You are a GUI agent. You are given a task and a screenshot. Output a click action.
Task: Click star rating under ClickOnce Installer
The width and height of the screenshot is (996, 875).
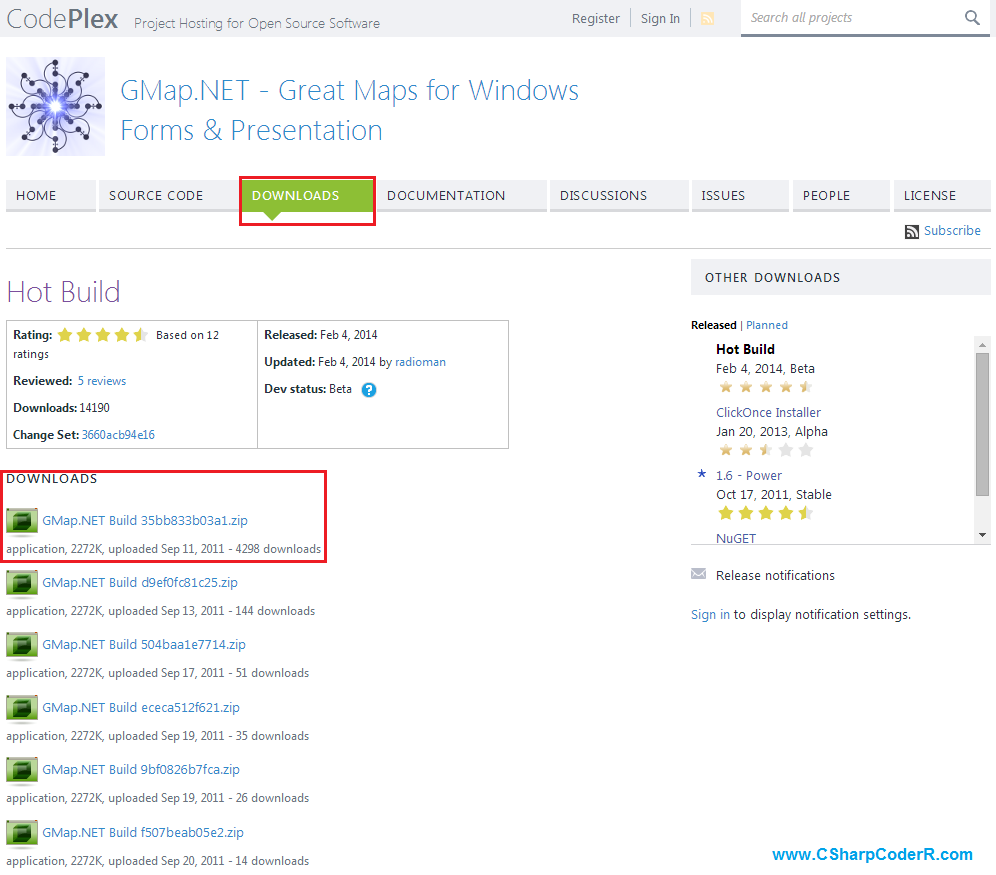[x=765, y=450]
